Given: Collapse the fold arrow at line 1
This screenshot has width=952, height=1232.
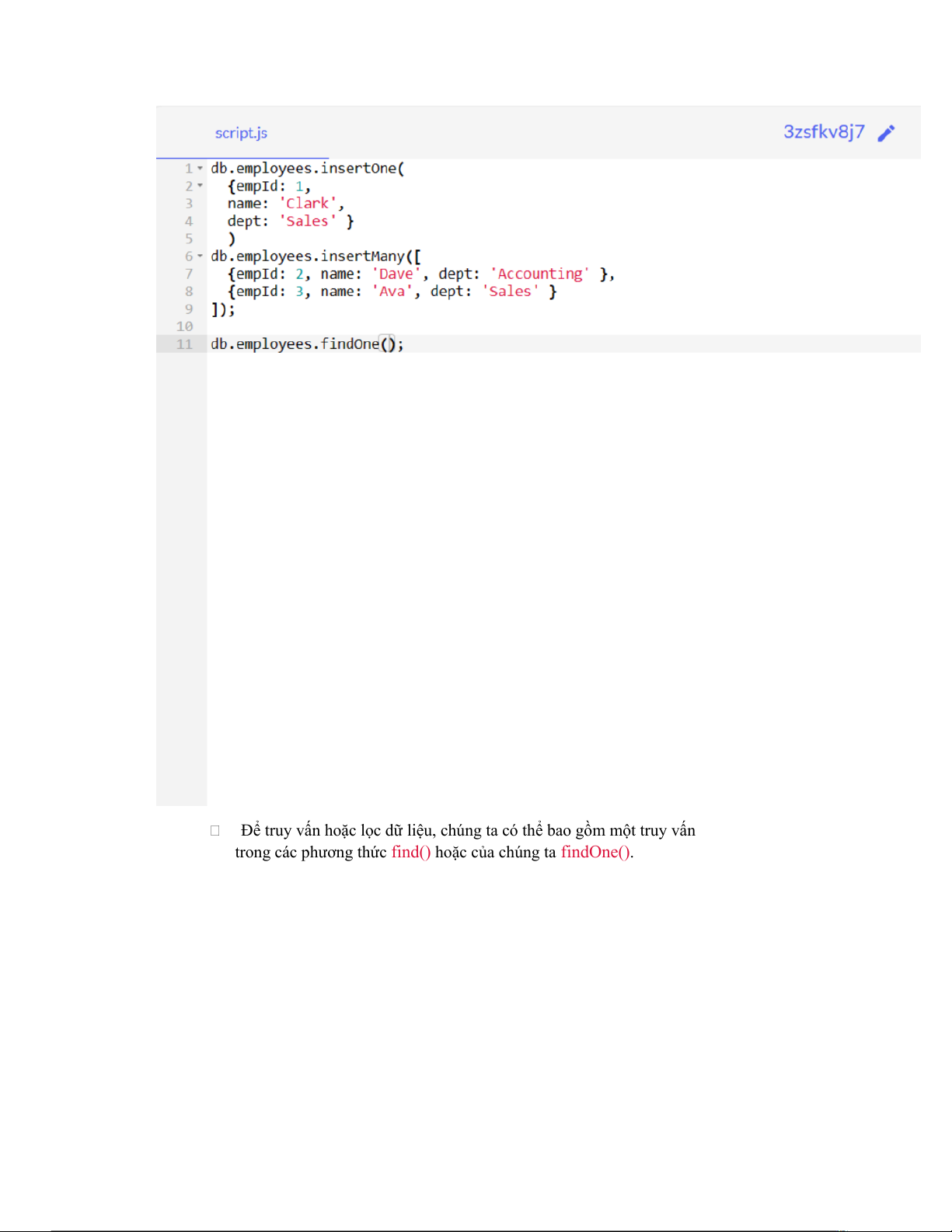Looking at the screenshot, I should click(x=201, y=168).
